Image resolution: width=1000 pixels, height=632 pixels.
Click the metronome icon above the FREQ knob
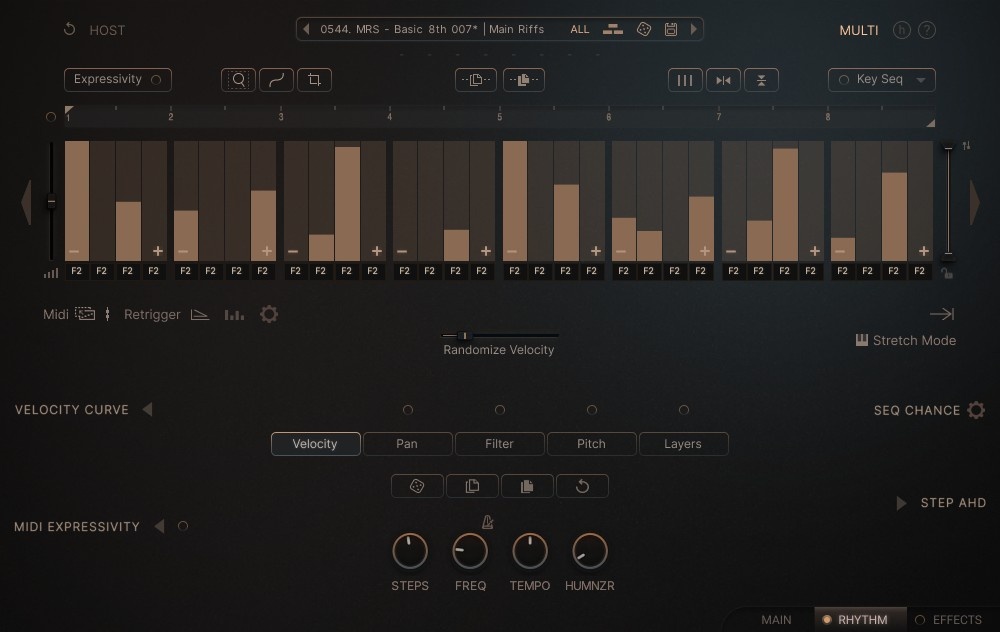[x=487, y=521]
